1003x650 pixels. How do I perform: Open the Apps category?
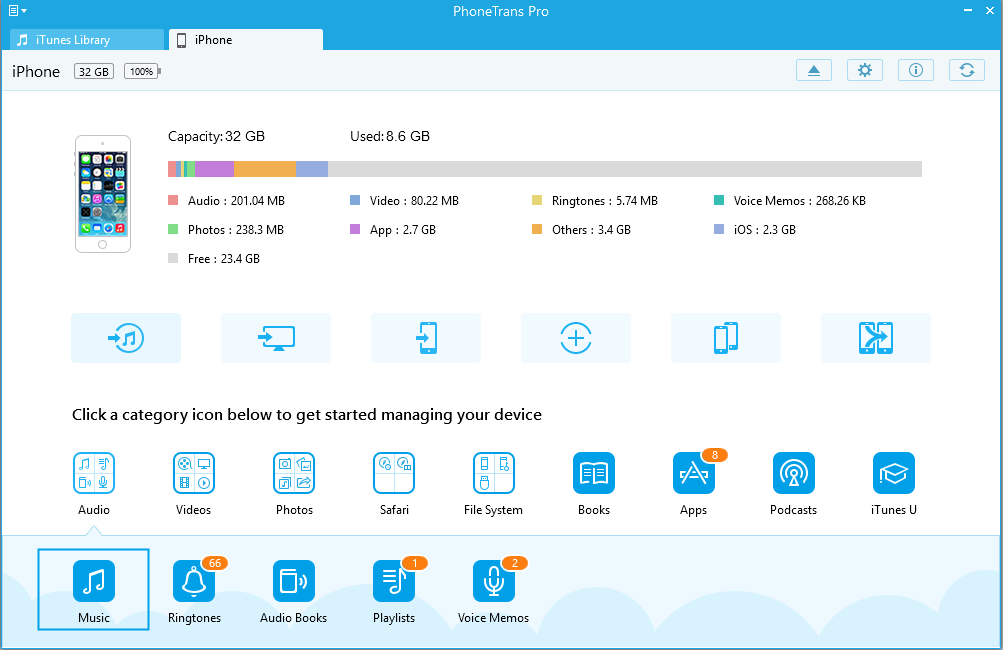694,473
